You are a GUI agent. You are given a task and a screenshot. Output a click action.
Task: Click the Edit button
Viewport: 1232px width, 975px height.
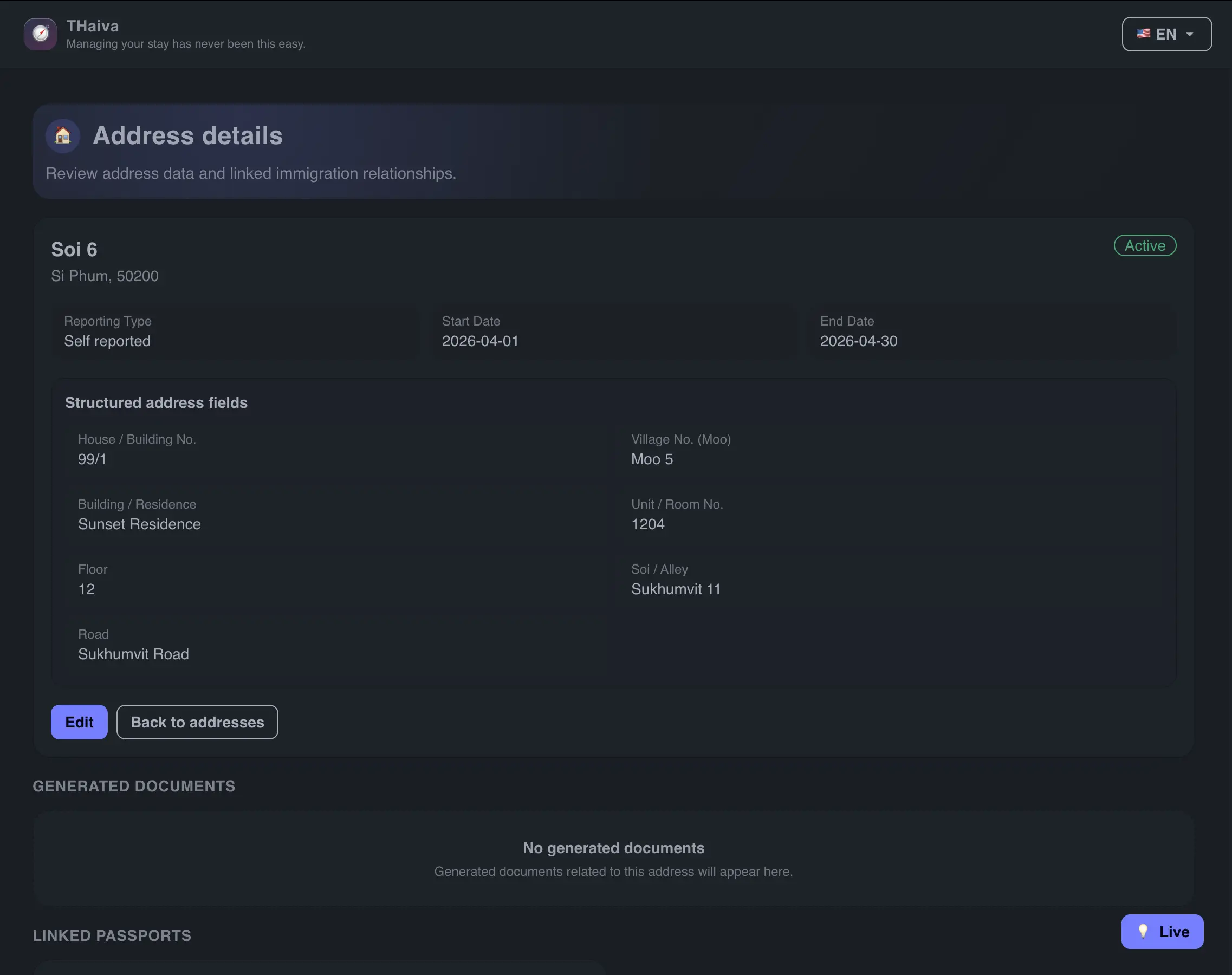pyautogui.click(x=79, y=721)
